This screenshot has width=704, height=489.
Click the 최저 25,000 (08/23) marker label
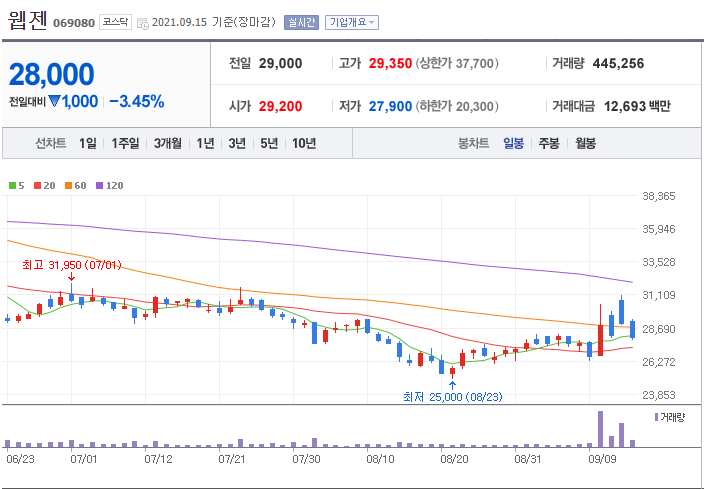click(453, 397)
